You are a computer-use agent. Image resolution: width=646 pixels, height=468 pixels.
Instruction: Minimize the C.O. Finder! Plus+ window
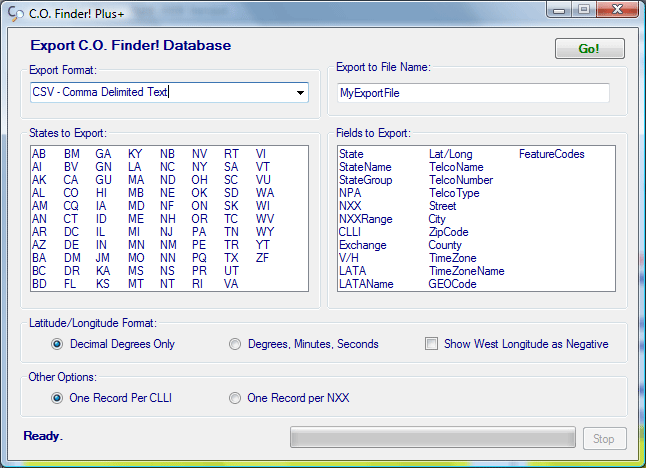point(559,10)
